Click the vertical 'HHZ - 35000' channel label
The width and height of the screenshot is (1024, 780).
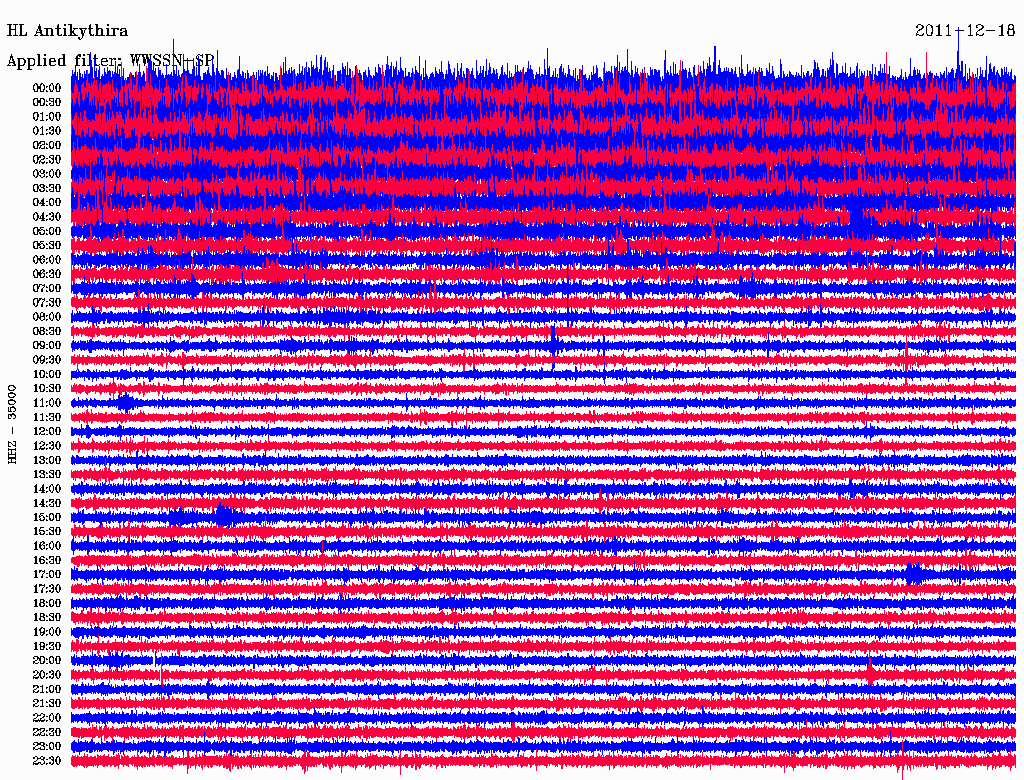(12, 424)
